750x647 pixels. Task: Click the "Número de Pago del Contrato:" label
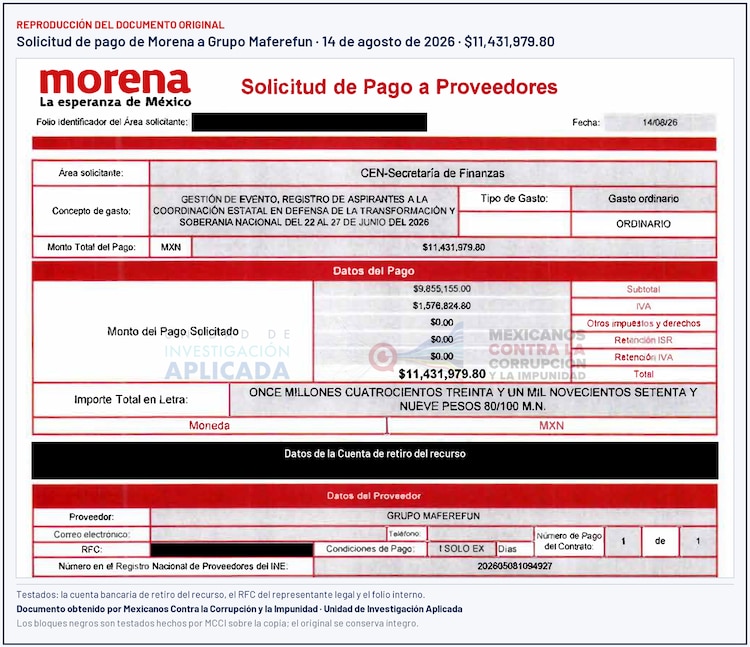569,541
